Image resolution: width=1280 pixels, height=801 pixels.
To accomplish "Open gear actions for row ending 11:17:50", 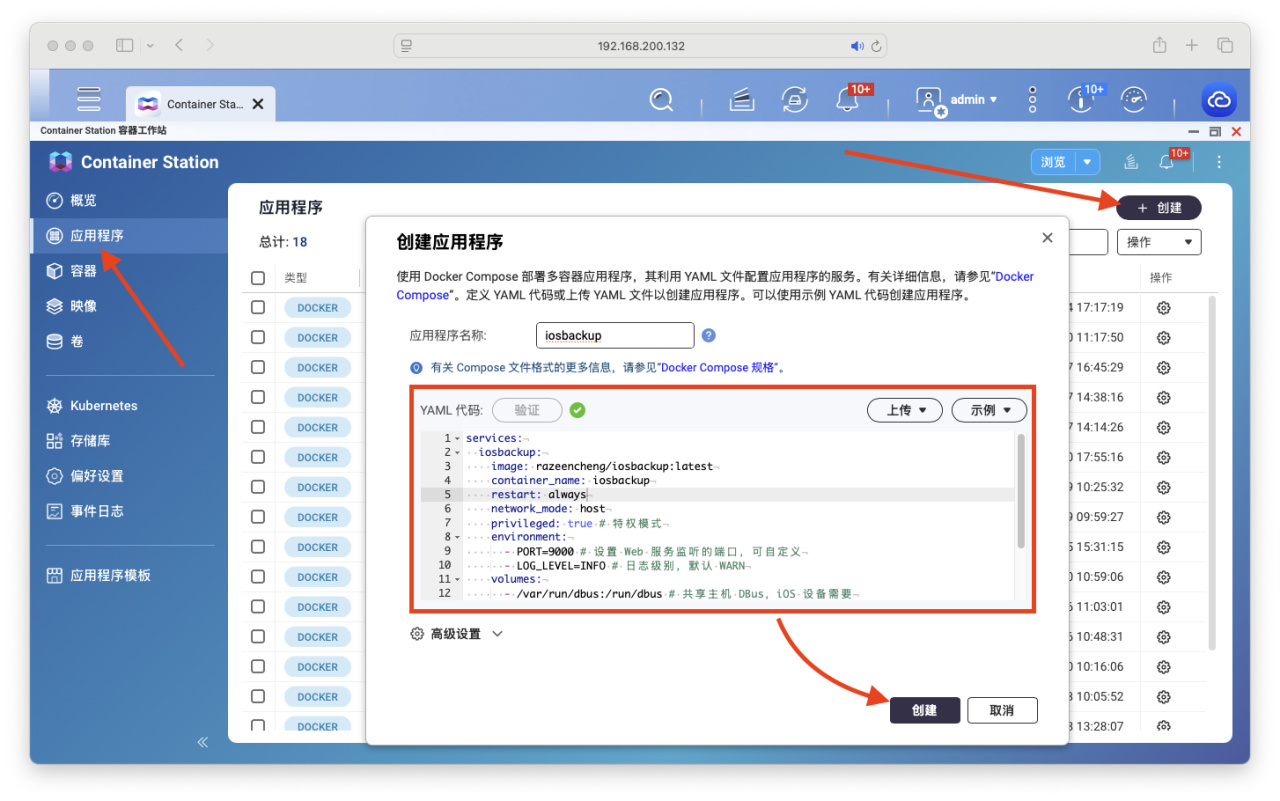I will point(1163,338).
